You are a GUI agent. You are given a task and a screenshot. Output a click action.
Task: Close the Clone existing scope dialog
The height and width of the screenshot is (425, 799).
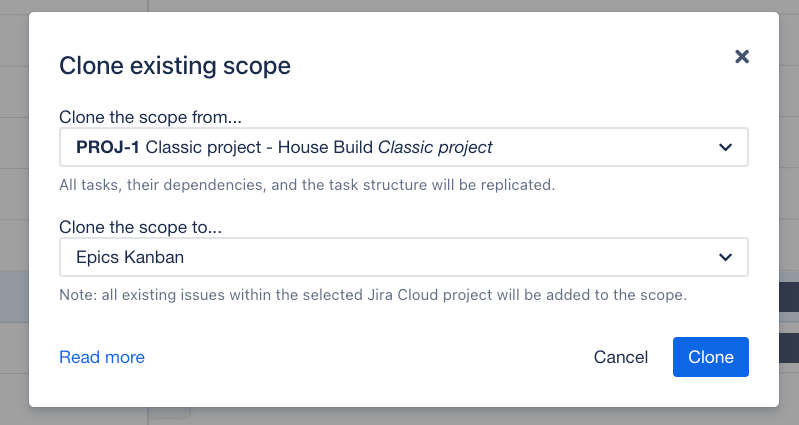tap(742, 57)
